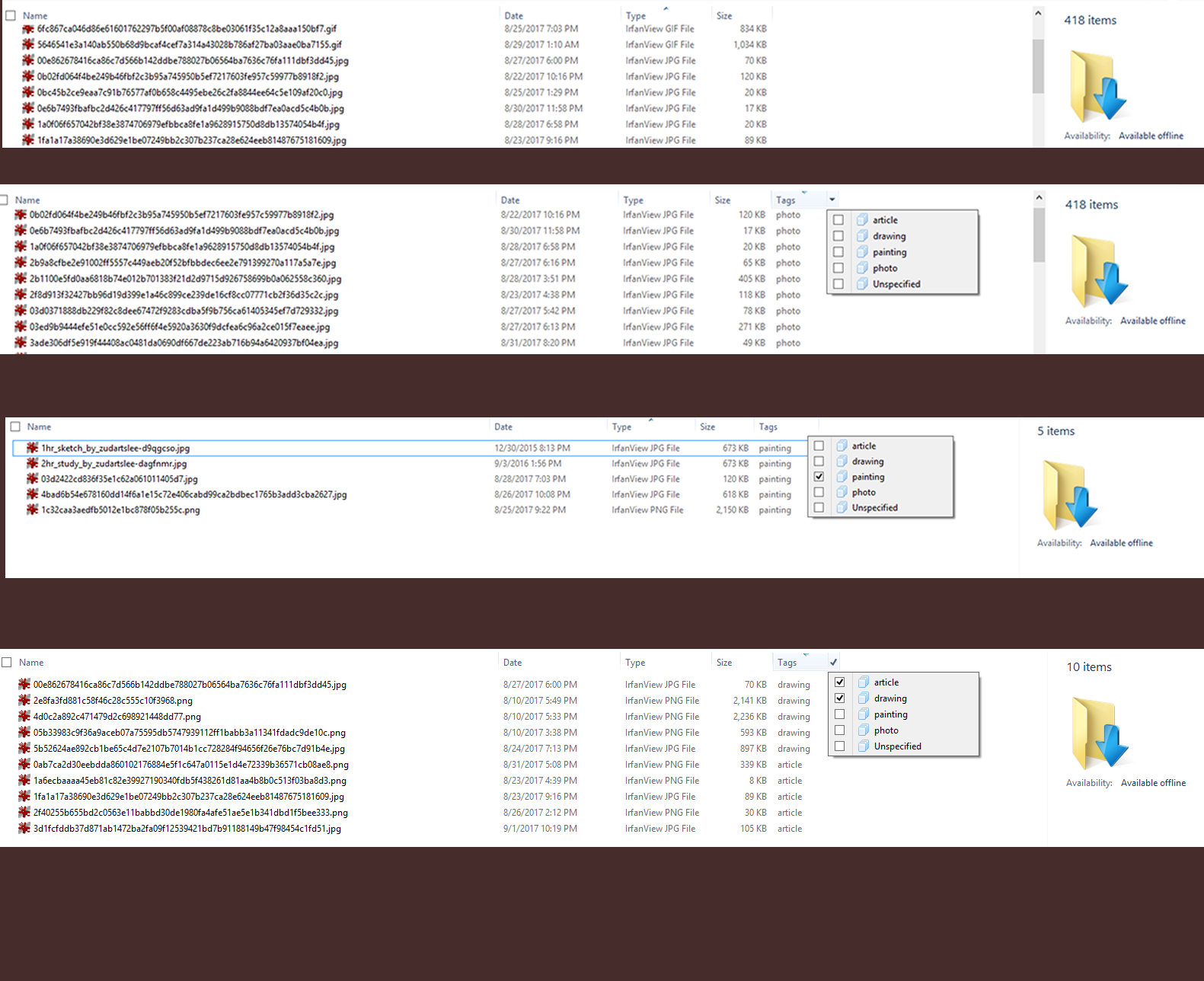Click the icon beside 4bad6b54e678160dd jpg
This screenshot has height=981, width=1204.
32,494
